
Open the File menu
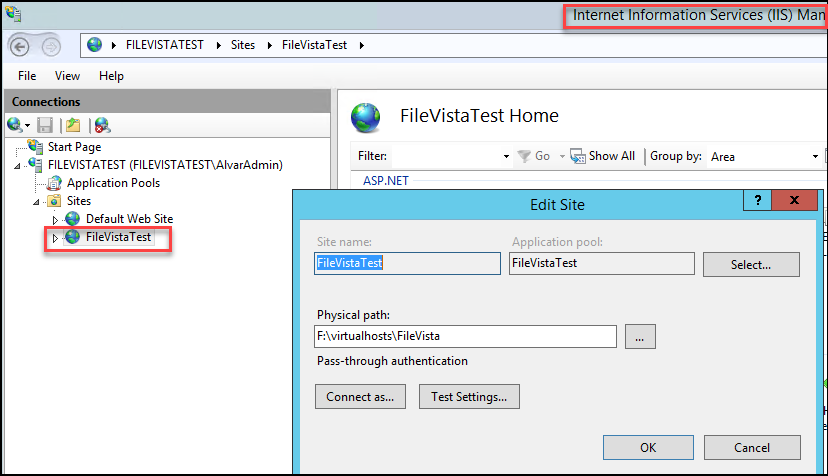27,76
